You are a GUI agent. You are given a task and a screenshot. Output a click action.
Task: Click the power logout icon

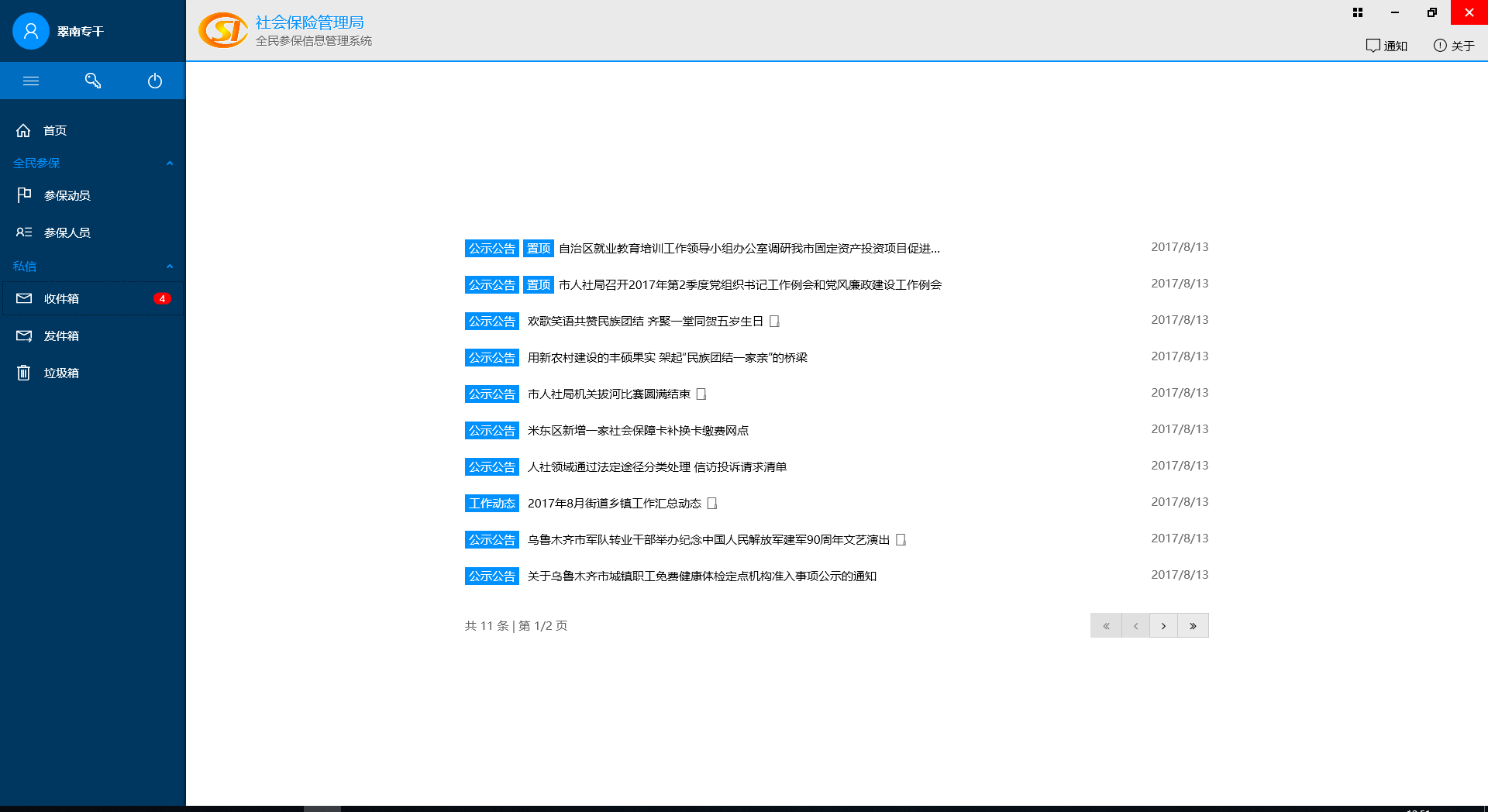155,81
